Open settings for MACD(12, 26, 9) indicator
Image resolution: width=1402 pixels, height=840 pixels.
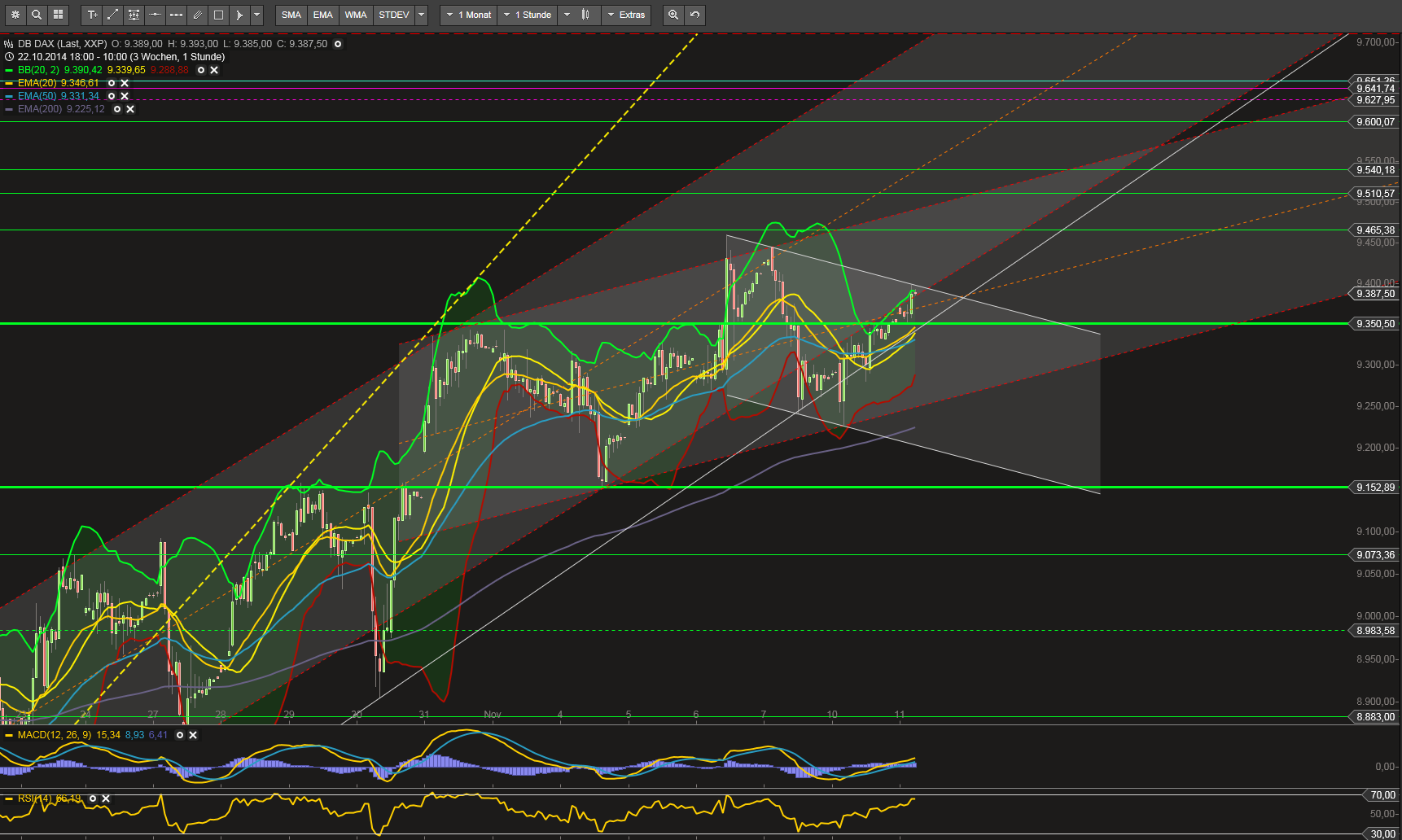click(180, 735)
